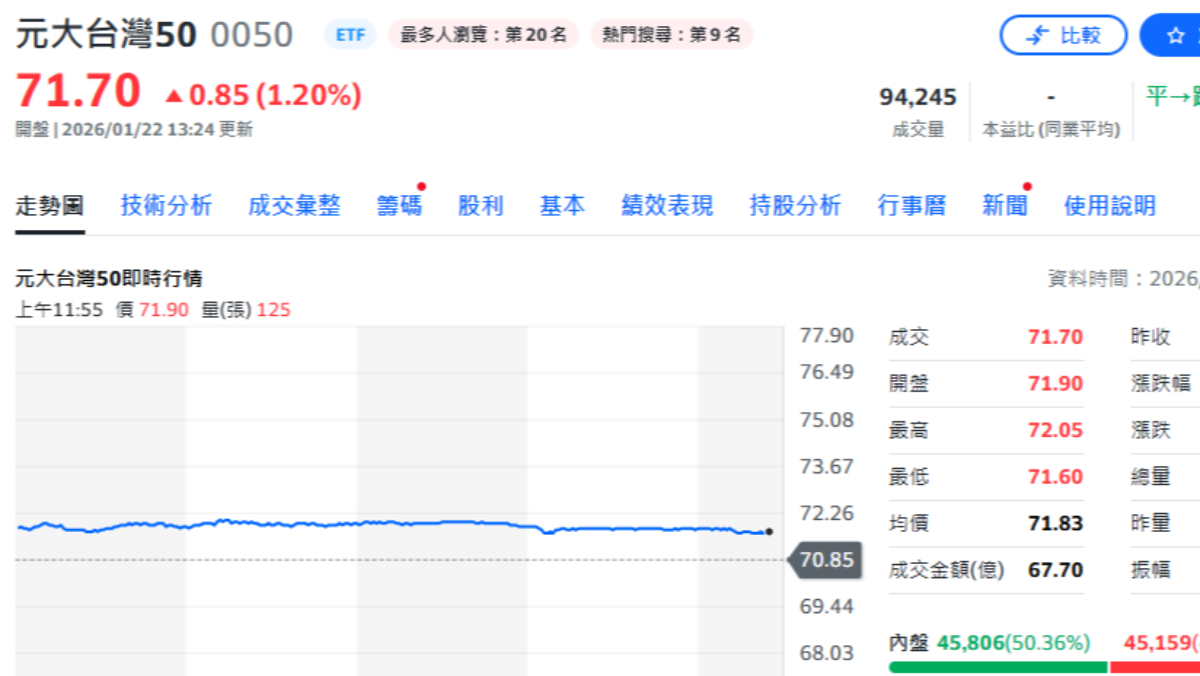
Task: Click the 比較 compare button
Action: pyautogui.click(x=1063, y=36)
